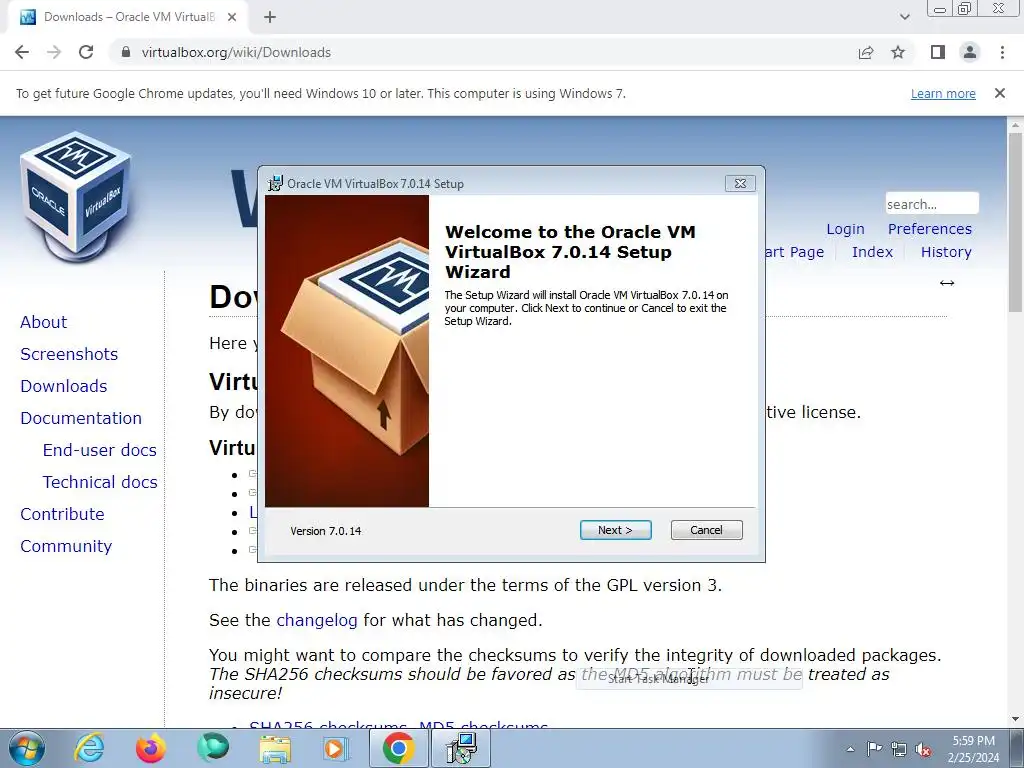Open the green globe browser taskbar icon
The height and width of the screenshot is (768, 1024).
tap(213, 748)
